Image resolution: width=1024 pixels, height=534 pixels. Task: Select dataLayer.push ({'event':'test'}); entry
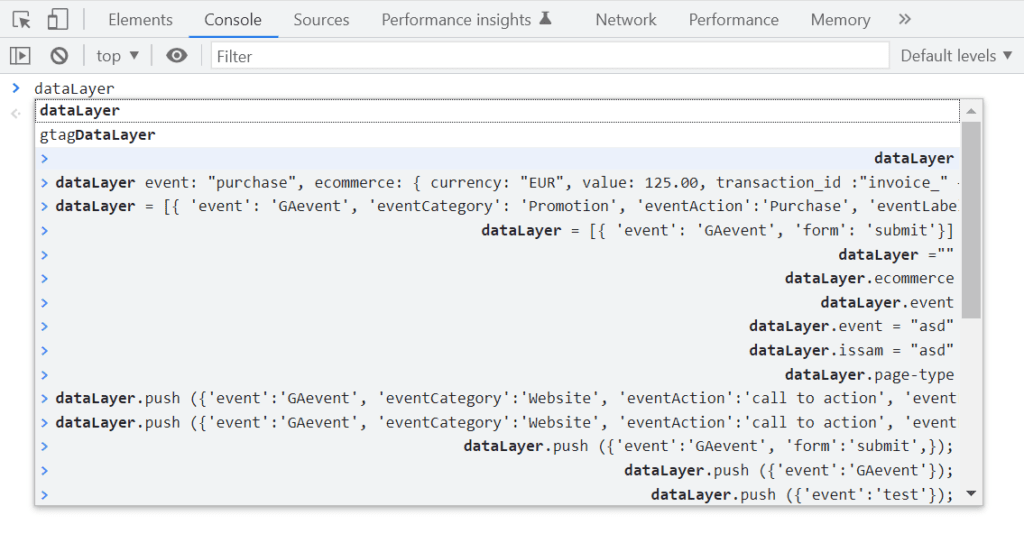click(498, 495)
